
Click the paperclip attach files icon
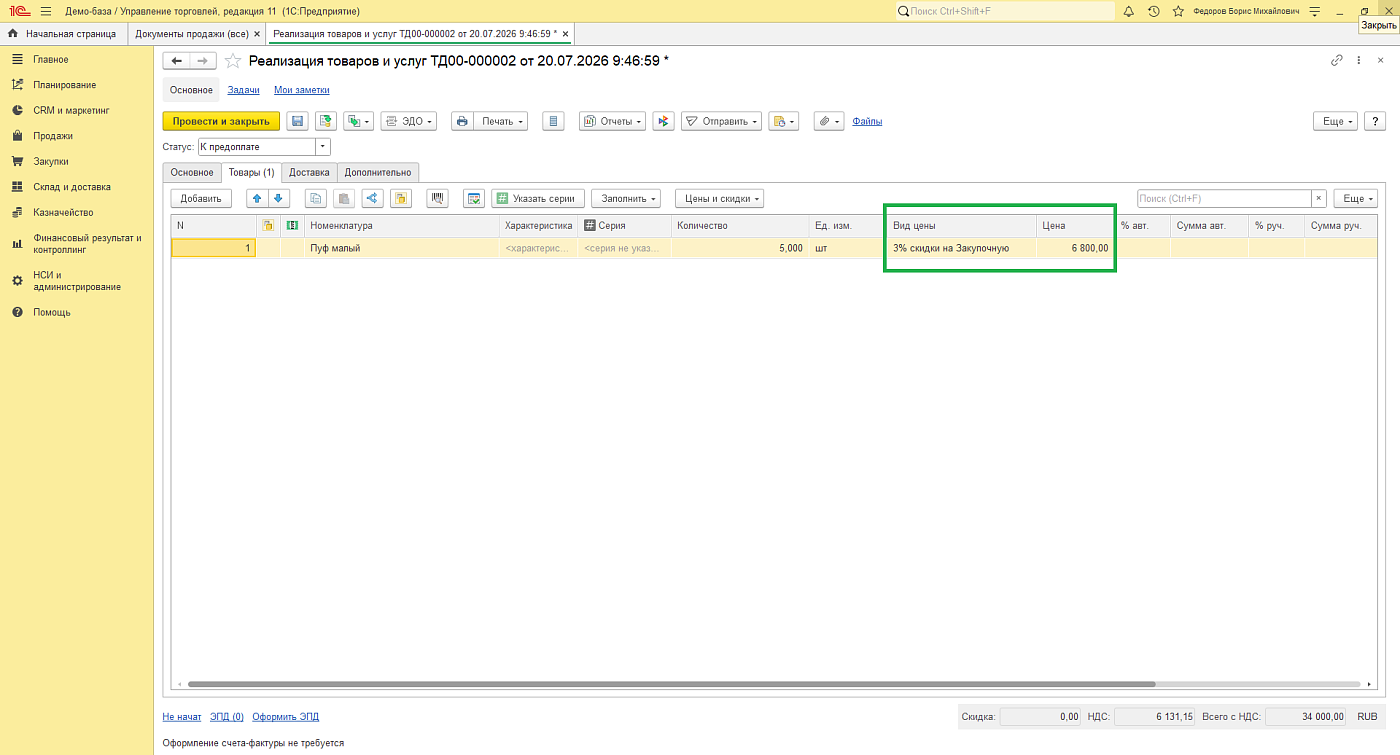829,121
